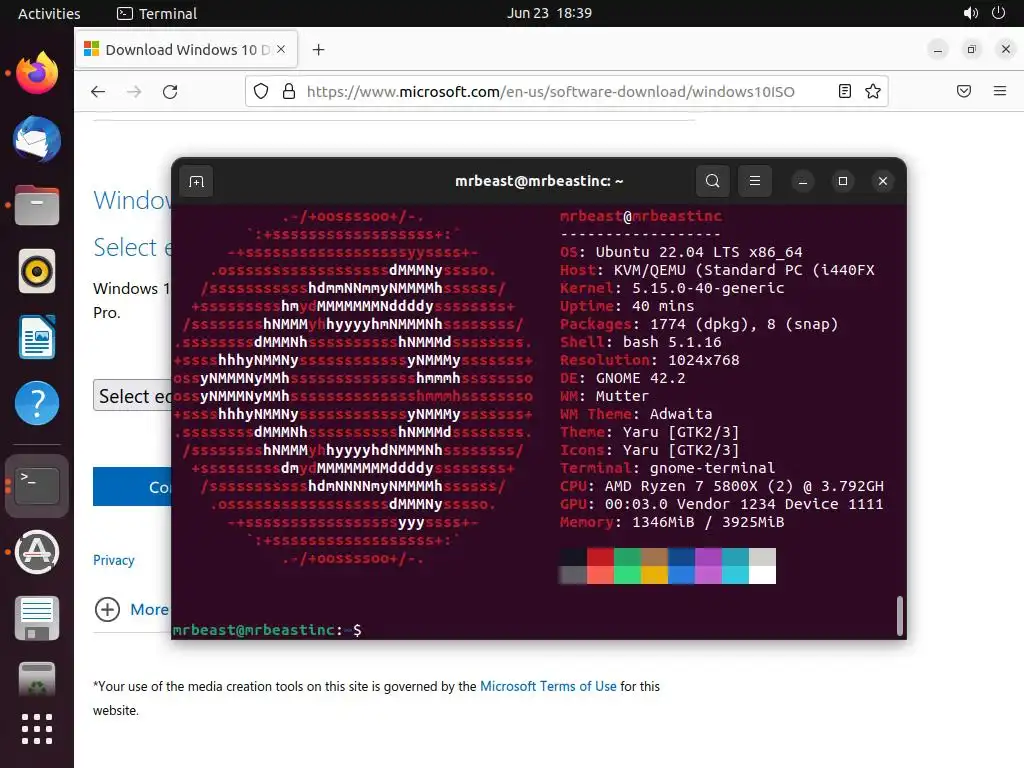Maximize the terminal window
The image size is (1024, 768).
pos(842,181)
